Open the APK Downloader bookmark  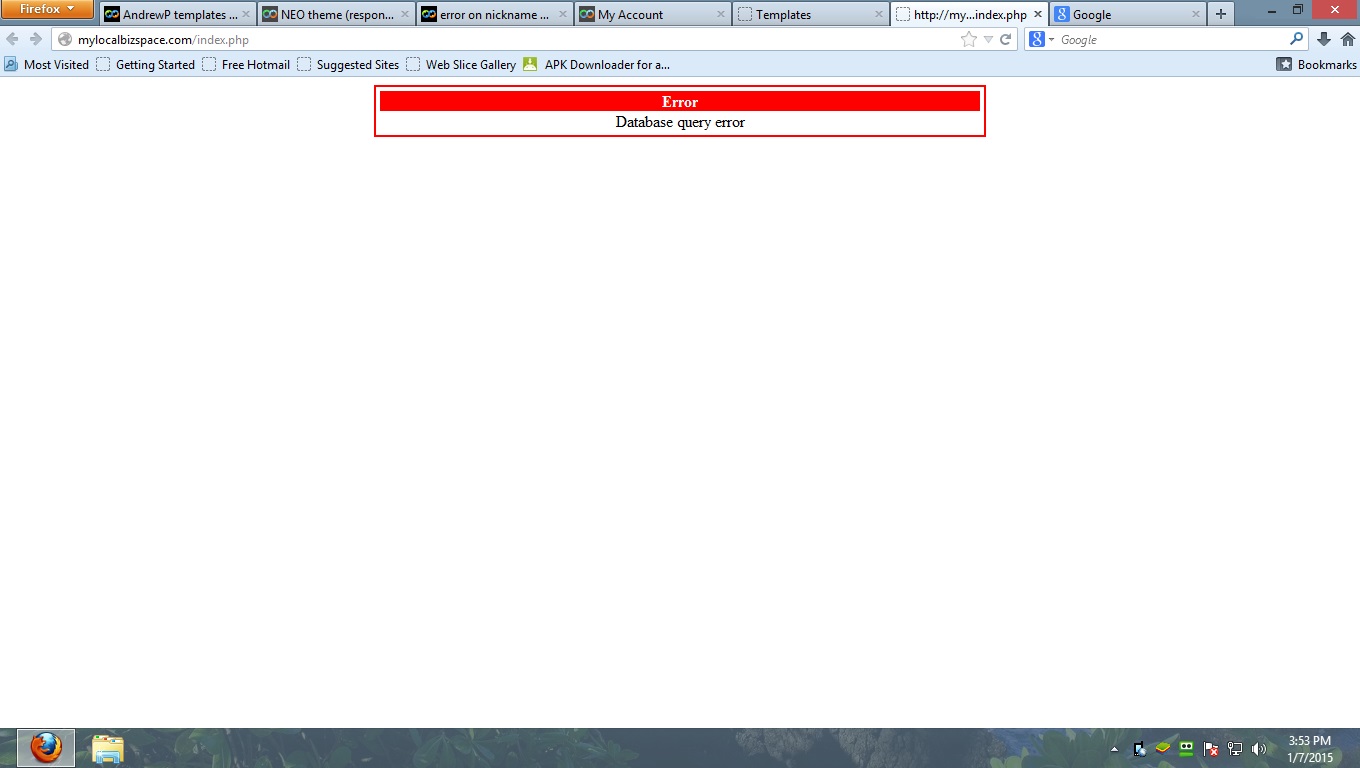click(596, 65)
